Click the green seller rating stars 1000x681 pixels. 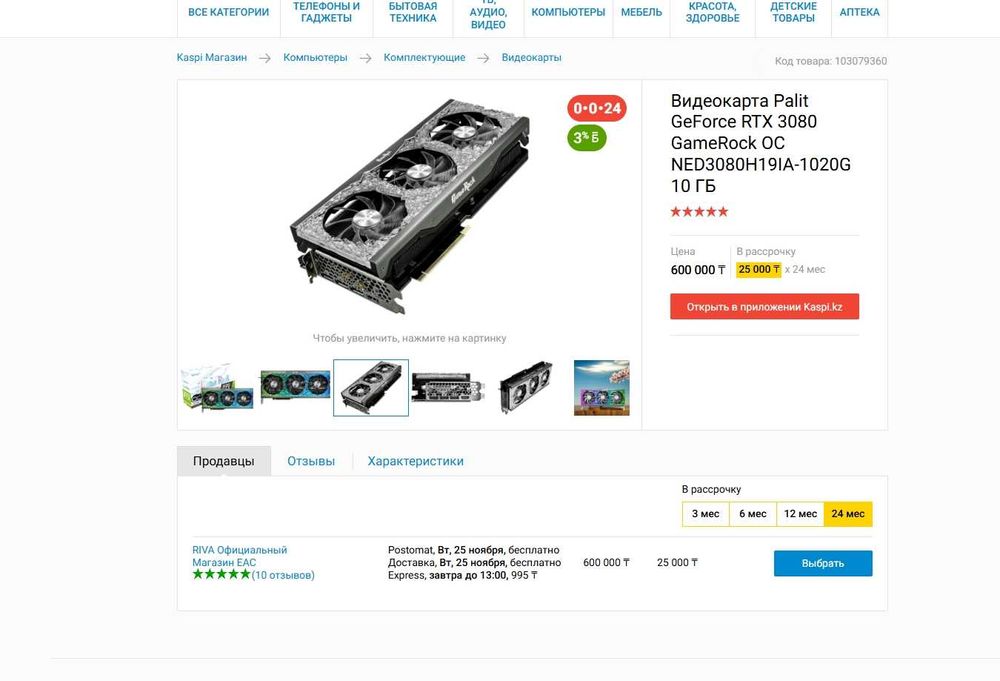point(221,575)
